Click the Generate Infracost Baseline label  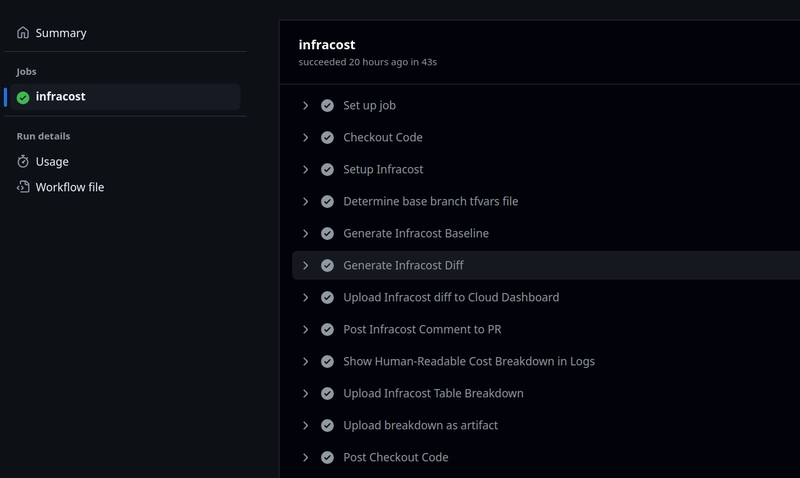[x=416, y=234]
